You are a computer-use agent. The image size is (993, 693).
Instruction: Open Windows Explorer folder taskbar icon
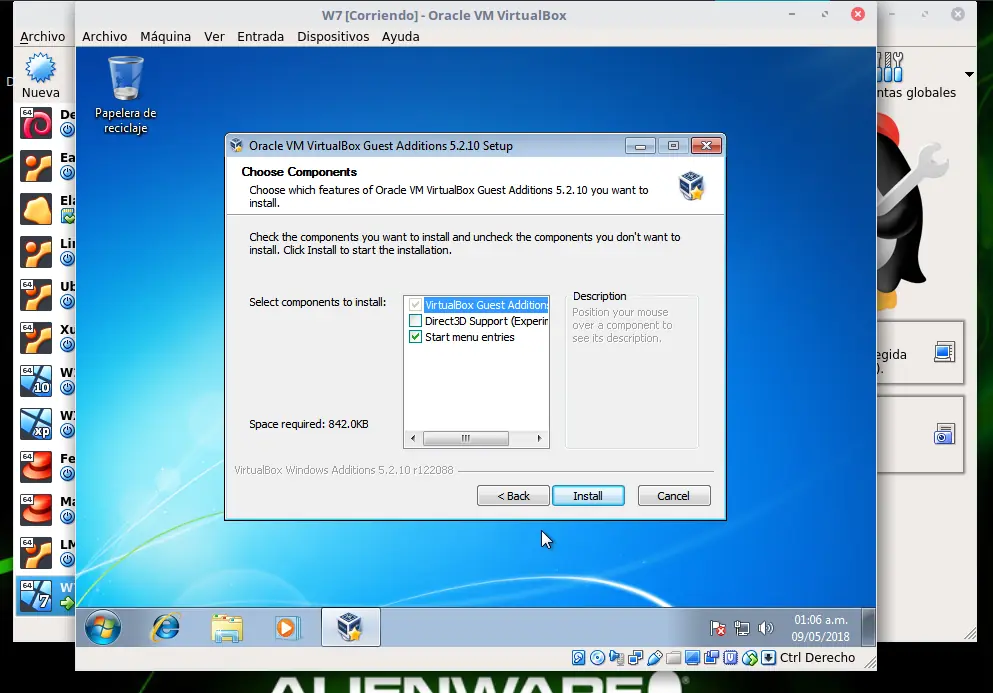227,628
